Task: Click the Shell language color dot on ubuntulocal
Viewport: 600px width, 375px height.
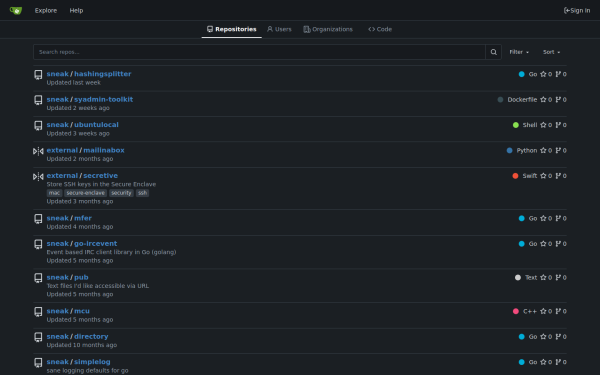Action: point(516,125)
